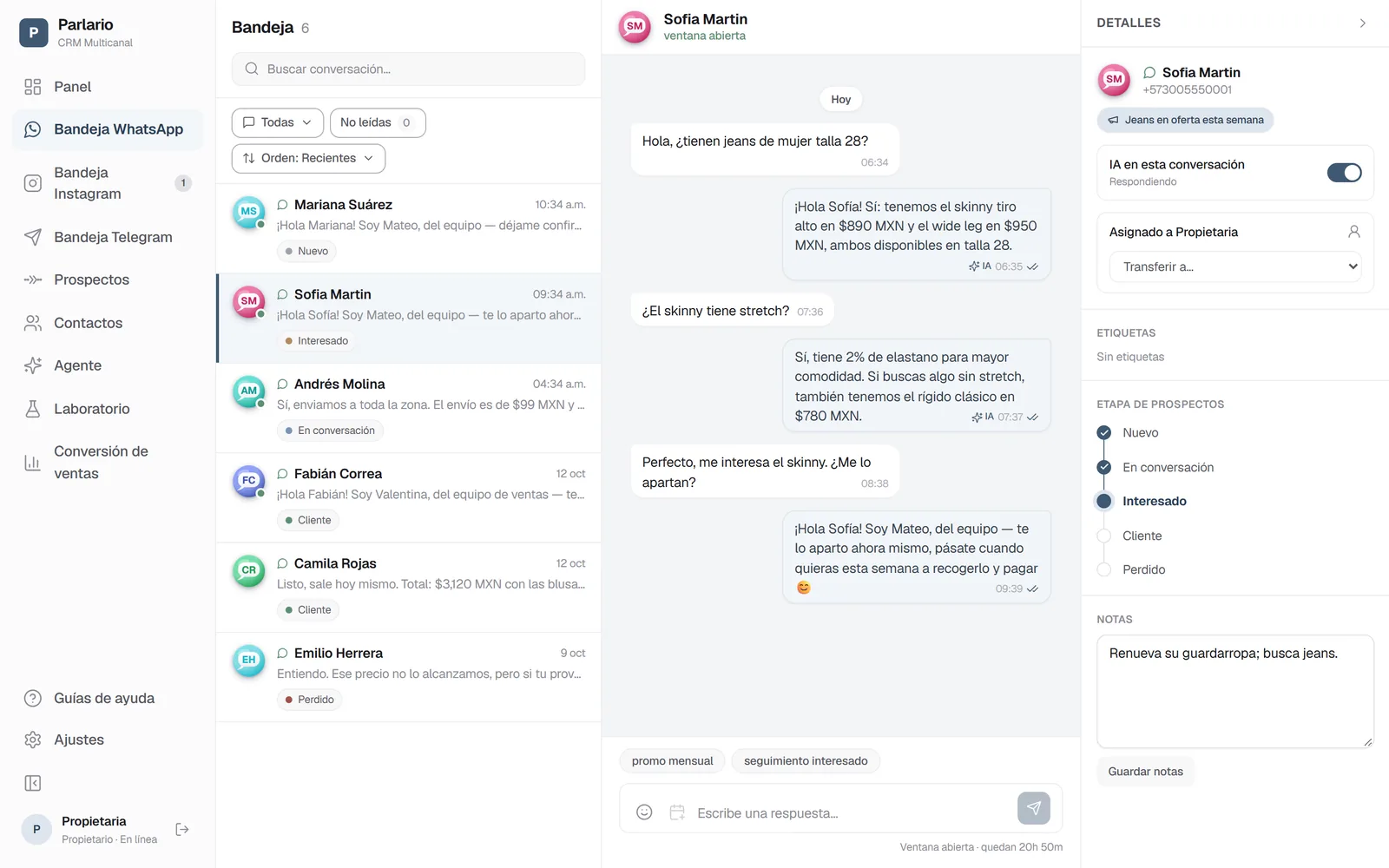The height and width of the screenshot is (868, 1389).
Task: Click the Sofia Martin avatar in Detalles
Action: (x=1114, y=80)
